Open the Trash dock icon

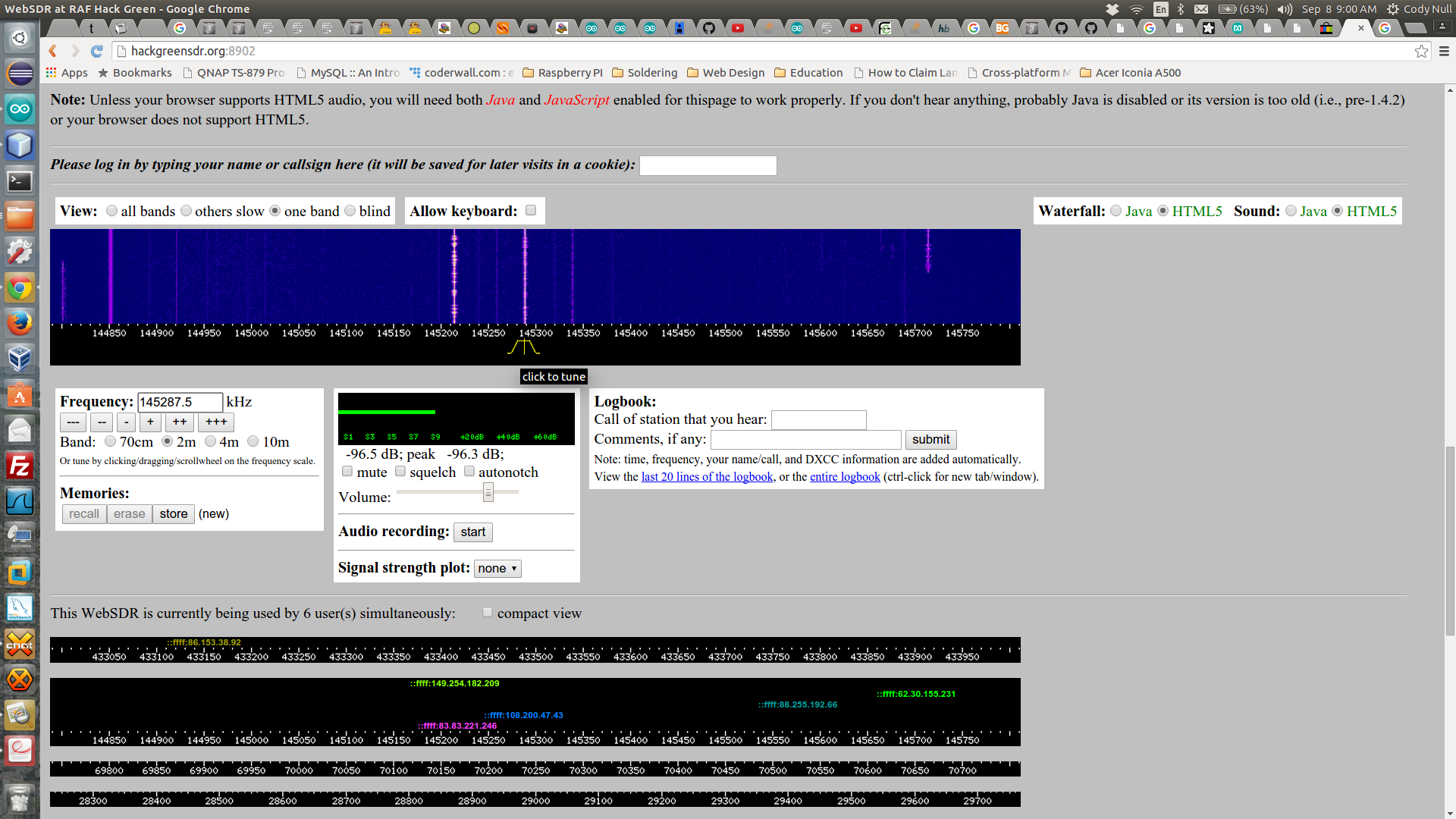pos(20,799)
